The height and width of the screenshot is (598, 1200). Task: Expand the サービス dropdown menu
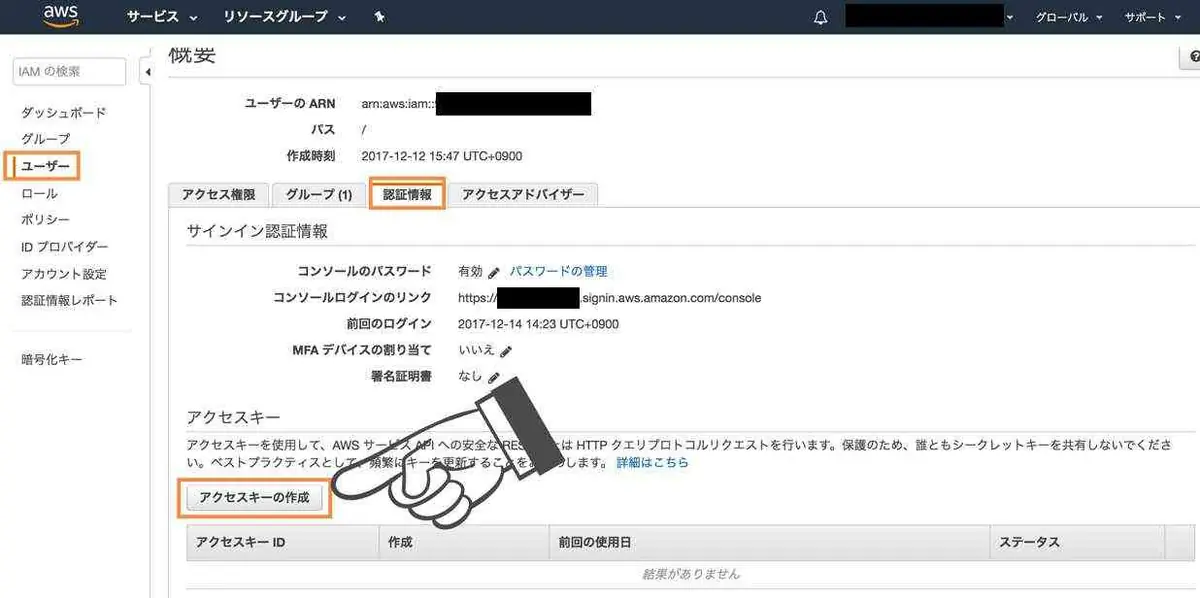point(163,17)
